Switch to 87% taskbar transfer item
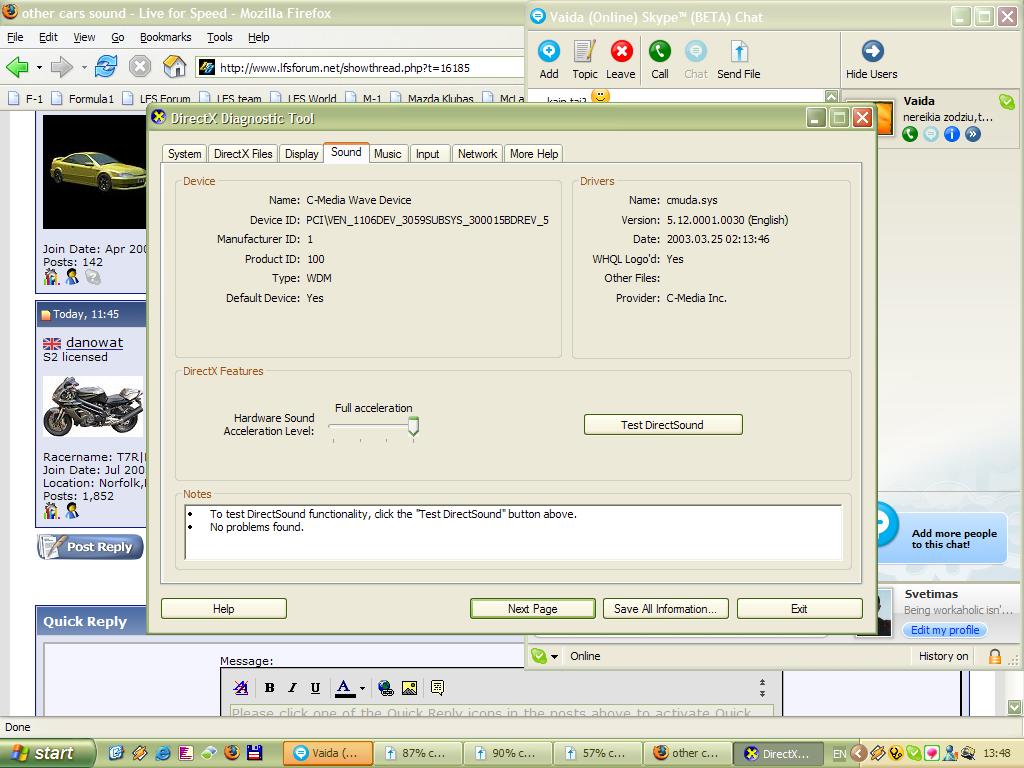 tap(418, 753)
